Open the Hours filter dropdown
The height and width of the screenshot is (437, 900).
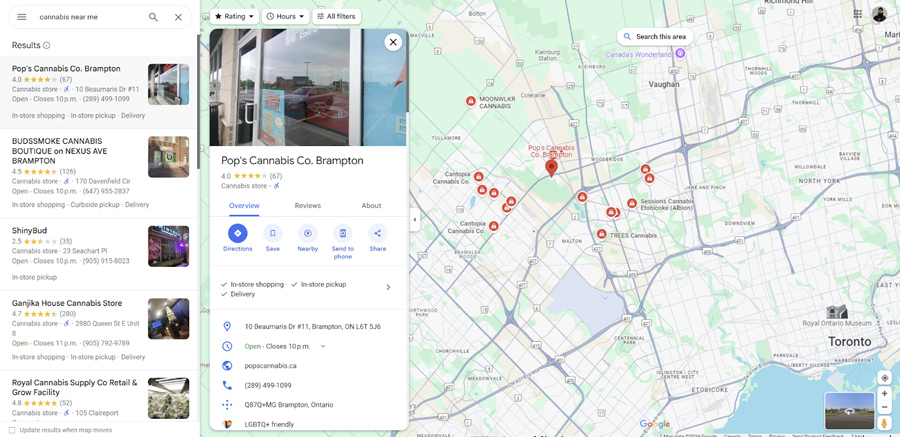[285, 17]
